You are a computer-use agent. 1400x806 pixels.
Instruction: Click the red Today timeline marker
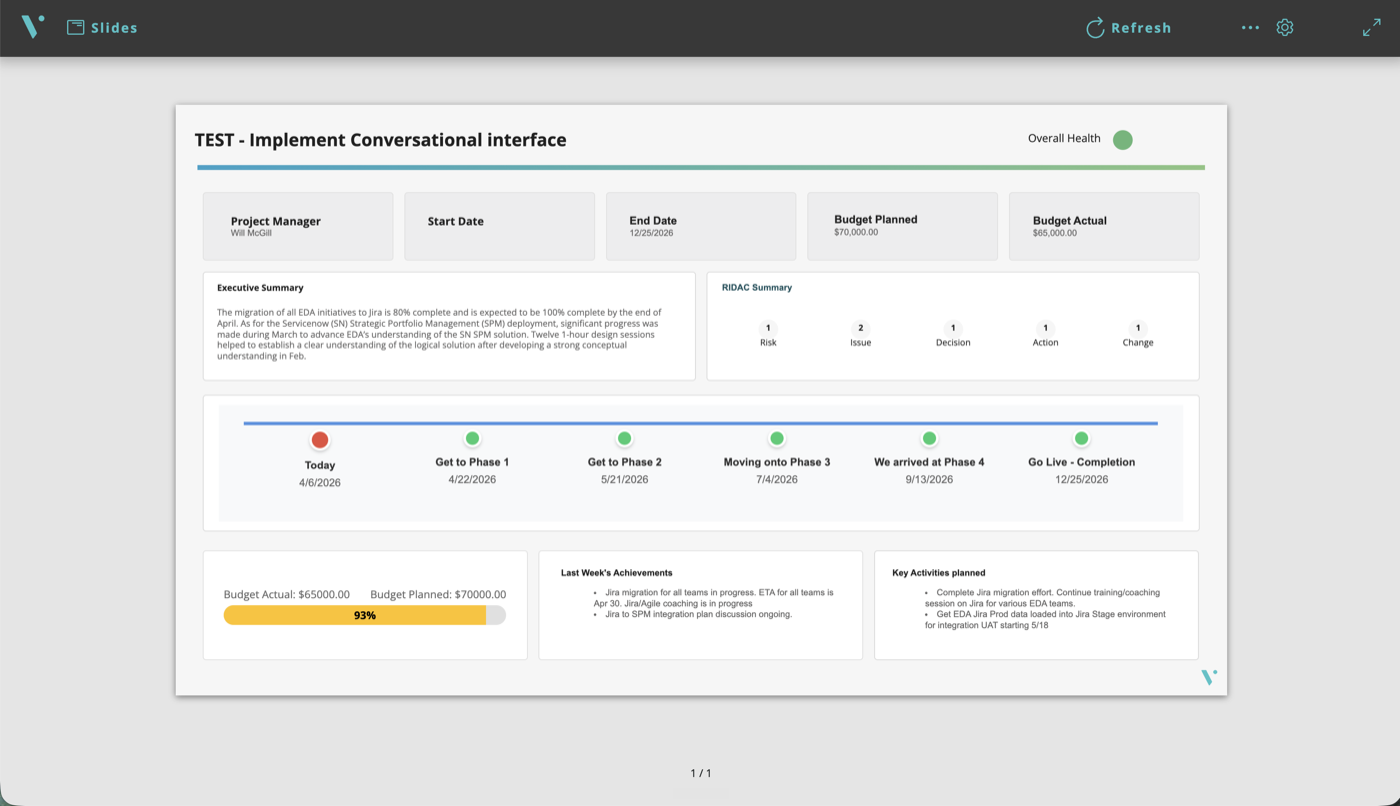(x=320, y=439)
